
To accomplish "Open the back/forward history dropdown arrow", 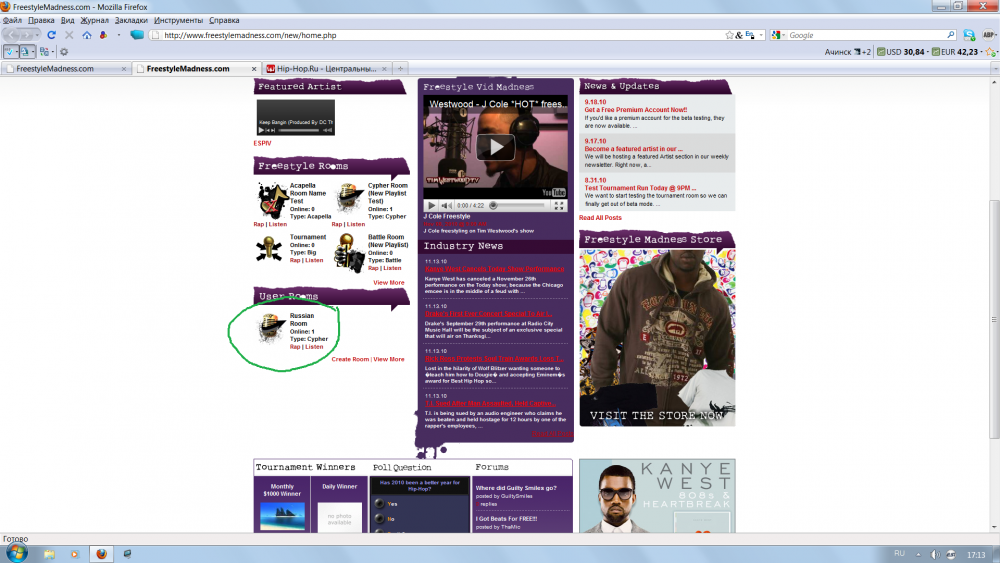I will (38, 35).
